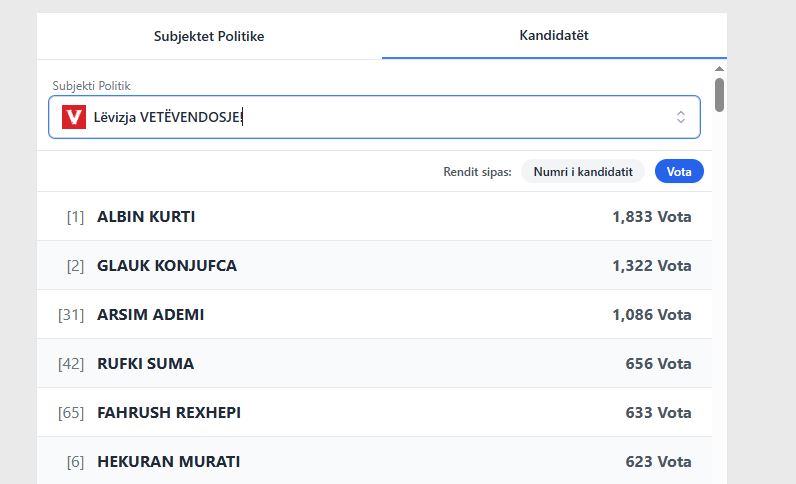Sort candidates by Vota
Screen dimensions: 796x484
click(679, 172)
